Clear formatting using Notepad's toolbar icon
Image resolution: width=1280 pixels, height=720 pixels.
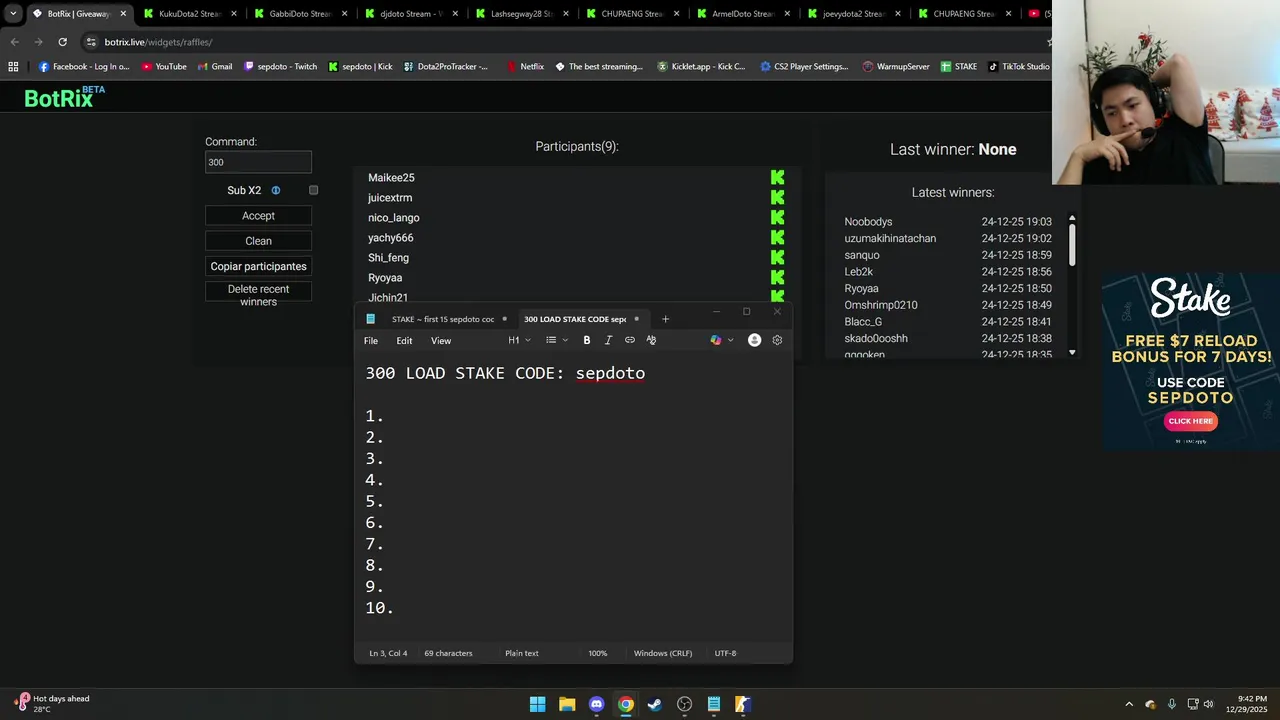[651, 340]
